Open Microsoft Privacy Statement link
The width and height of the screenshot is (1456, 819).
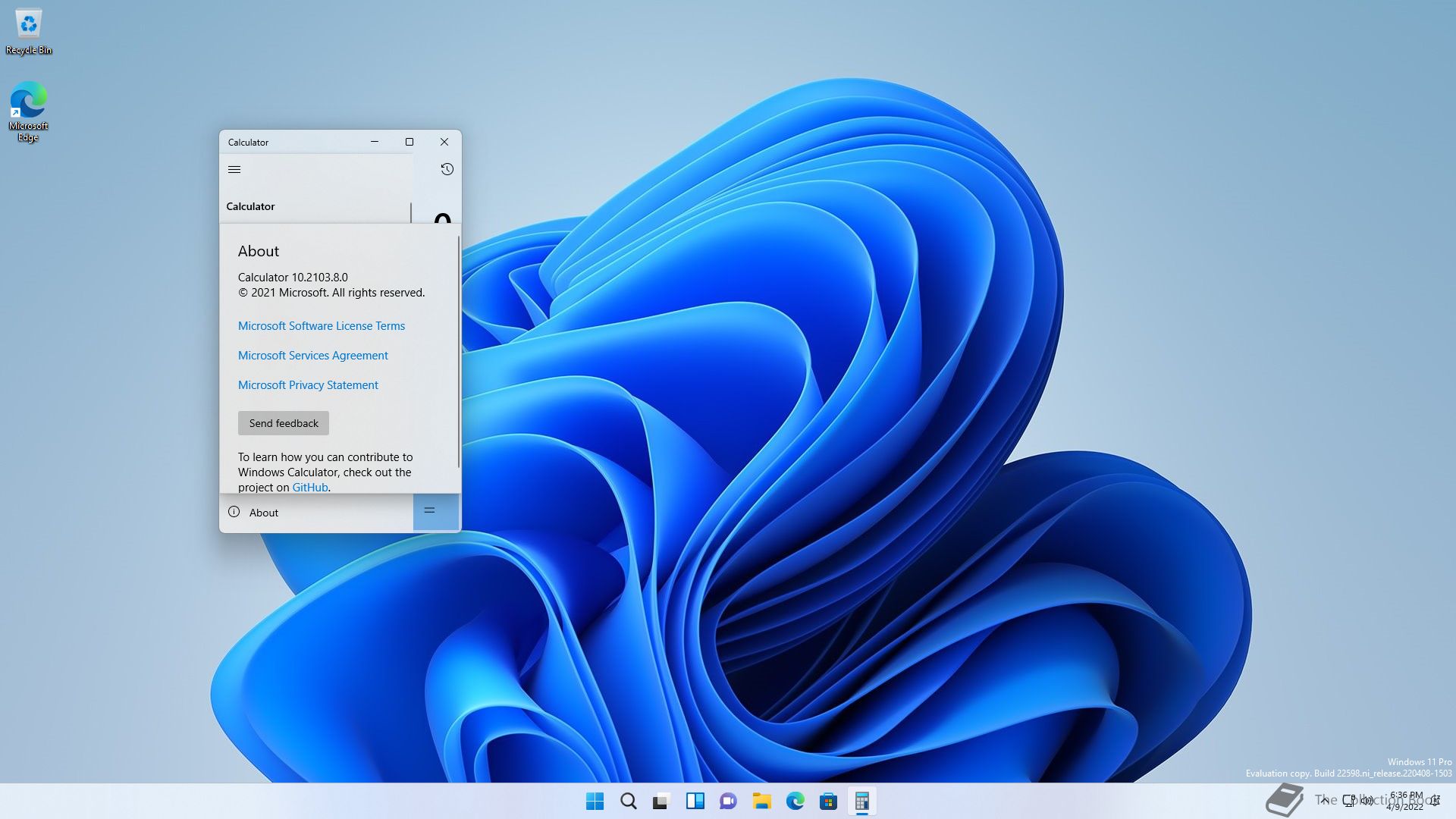tap(308, 385)
